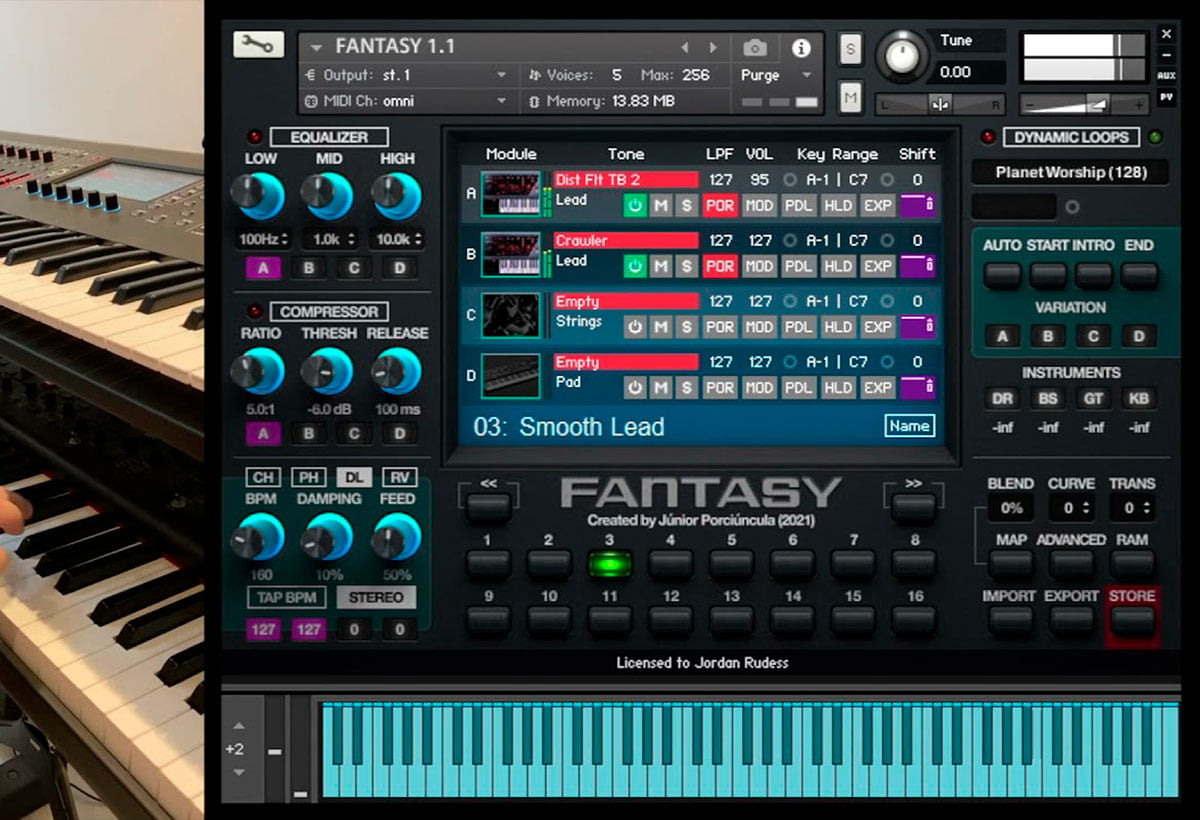Open module C Strings thumbnail
This screenshot has width=1200, height=820.
click(x=510, y=315)
